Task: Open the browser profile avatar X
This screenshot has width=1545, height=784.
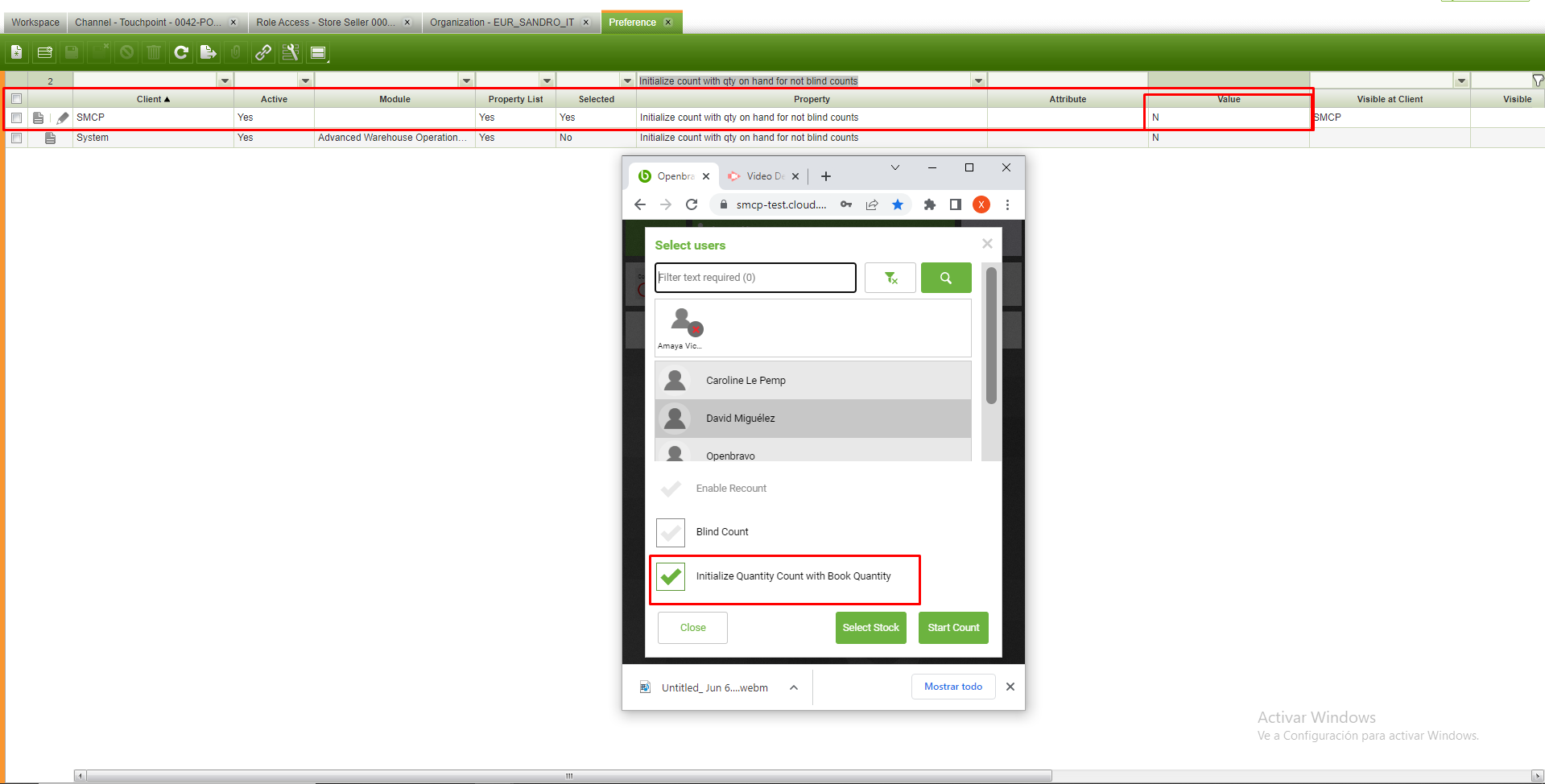Action: click(x=981, y=204)
